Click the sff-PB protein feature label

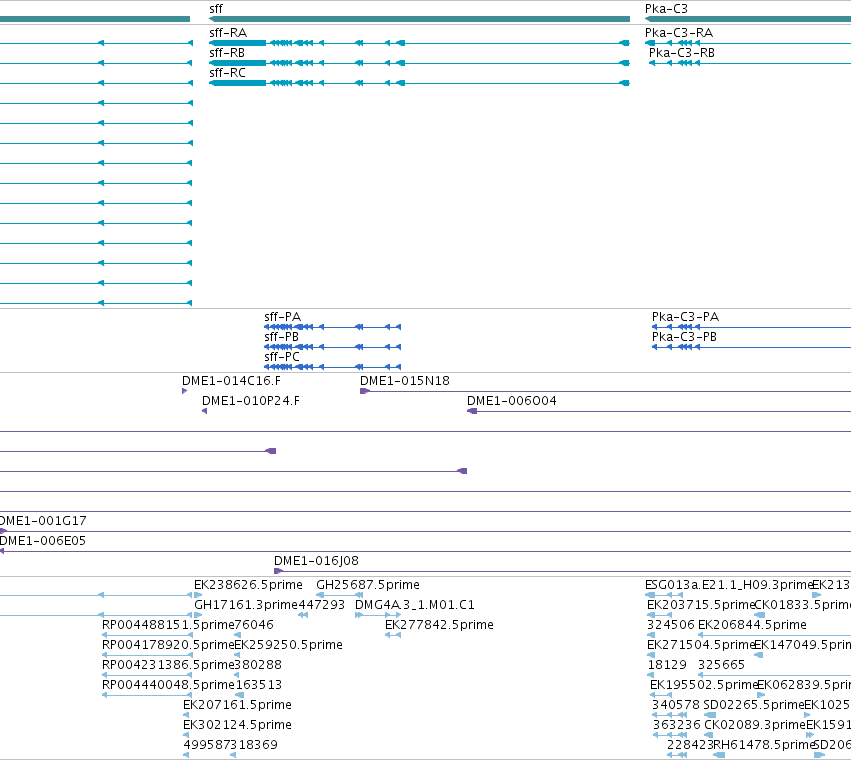coord(282,337)
